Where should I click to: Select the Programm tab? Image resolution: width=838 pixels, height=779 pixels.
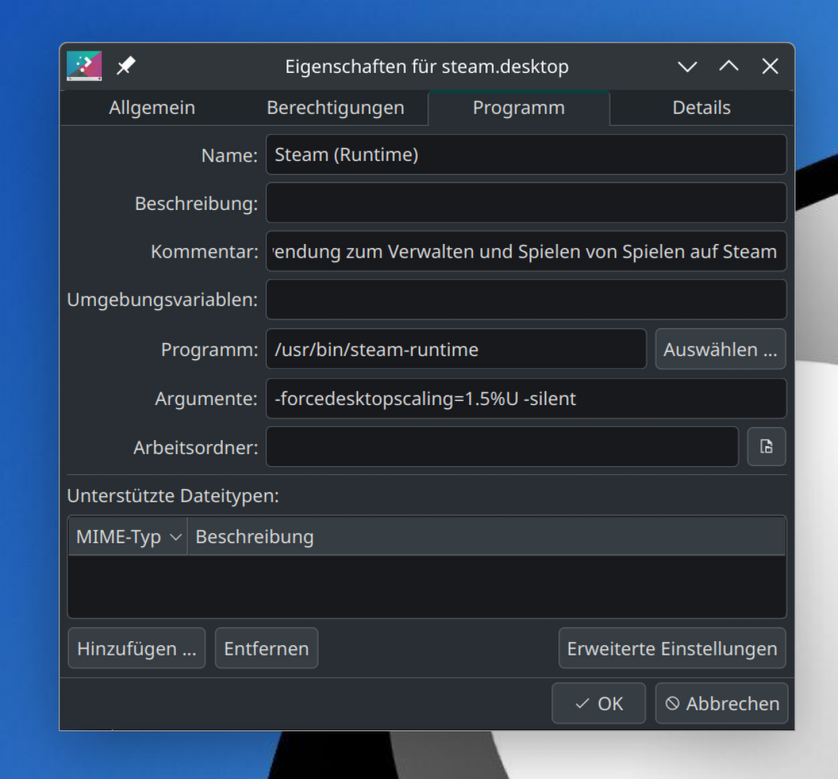[x=519, y=108]
